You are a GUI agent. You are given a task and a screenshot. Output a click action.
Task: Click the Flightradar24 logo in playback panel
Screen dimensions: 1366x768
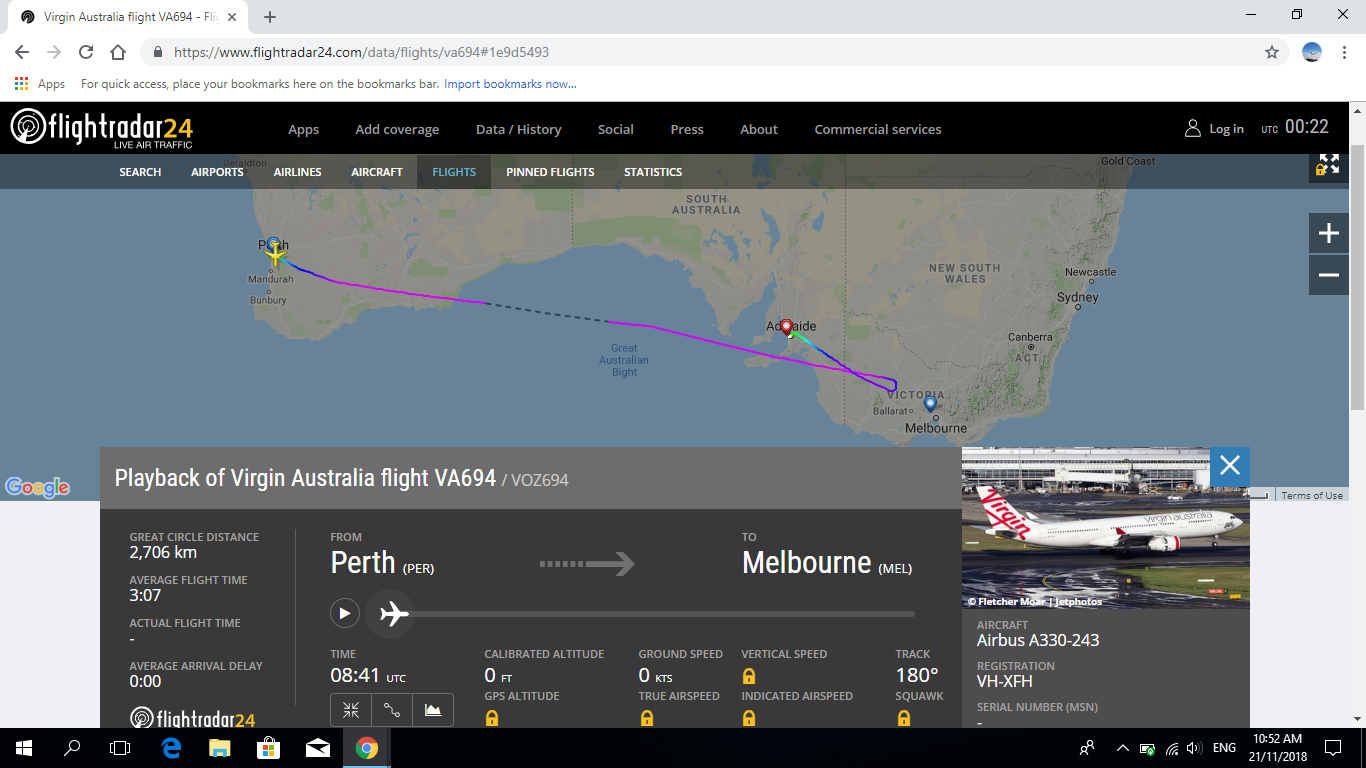click(x=193, y=717)
